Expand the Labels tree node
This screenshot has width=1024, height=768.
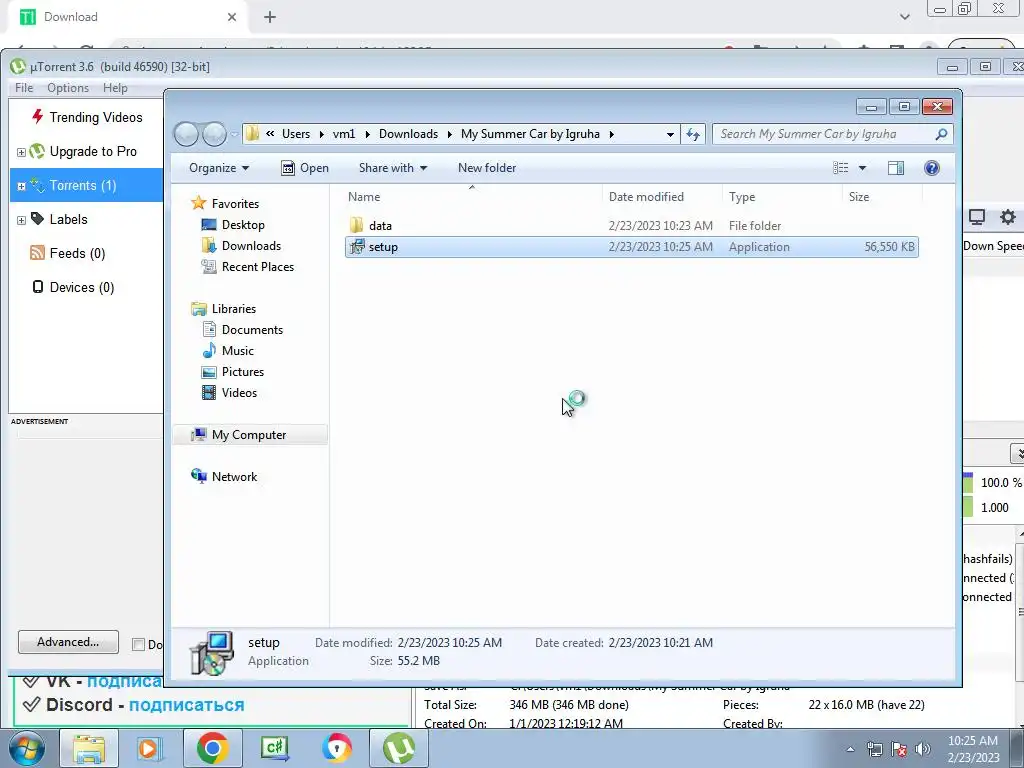21,220
